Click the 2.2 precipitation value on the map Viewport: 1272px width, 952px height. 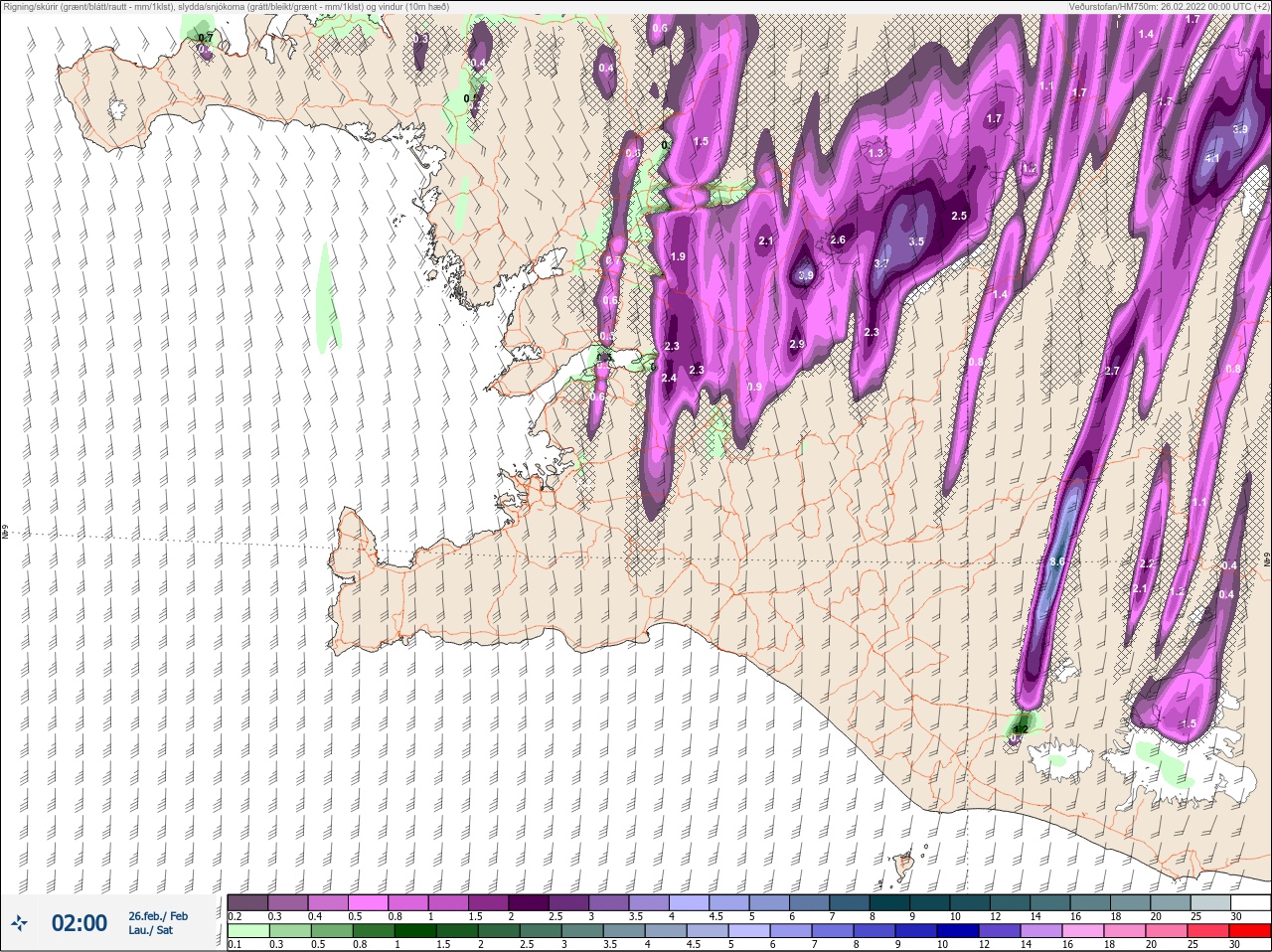click(1146, 563)
